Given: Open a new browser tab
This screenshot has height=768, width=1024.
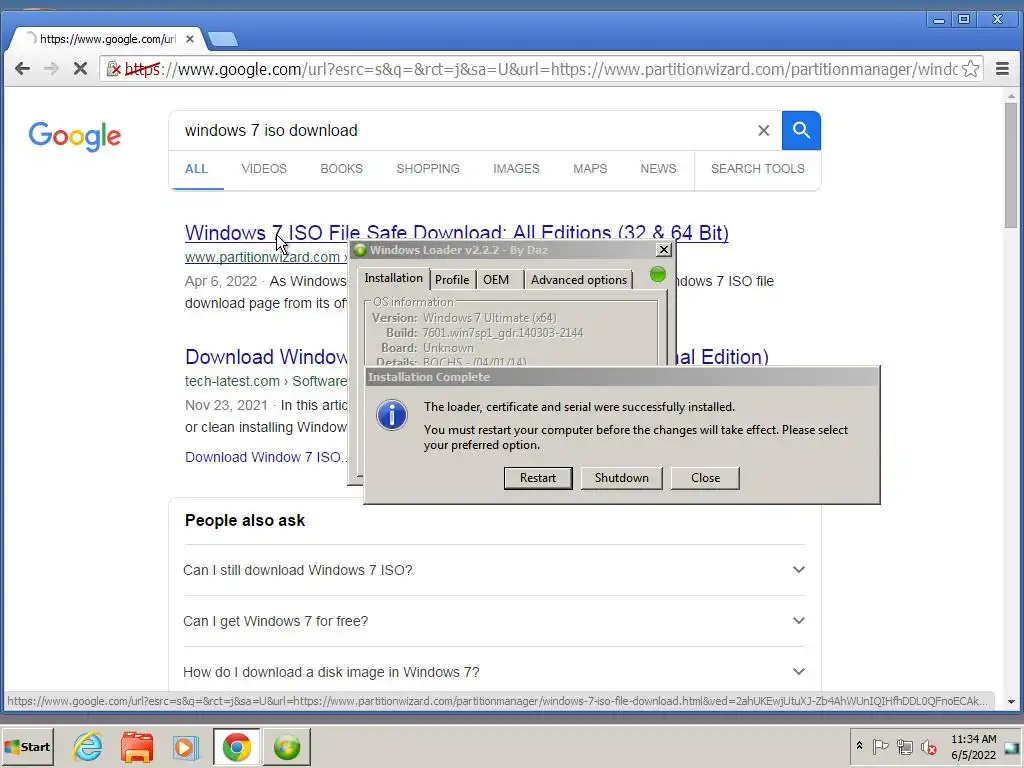Looking at the screenshot, I should tap(223, 39).
